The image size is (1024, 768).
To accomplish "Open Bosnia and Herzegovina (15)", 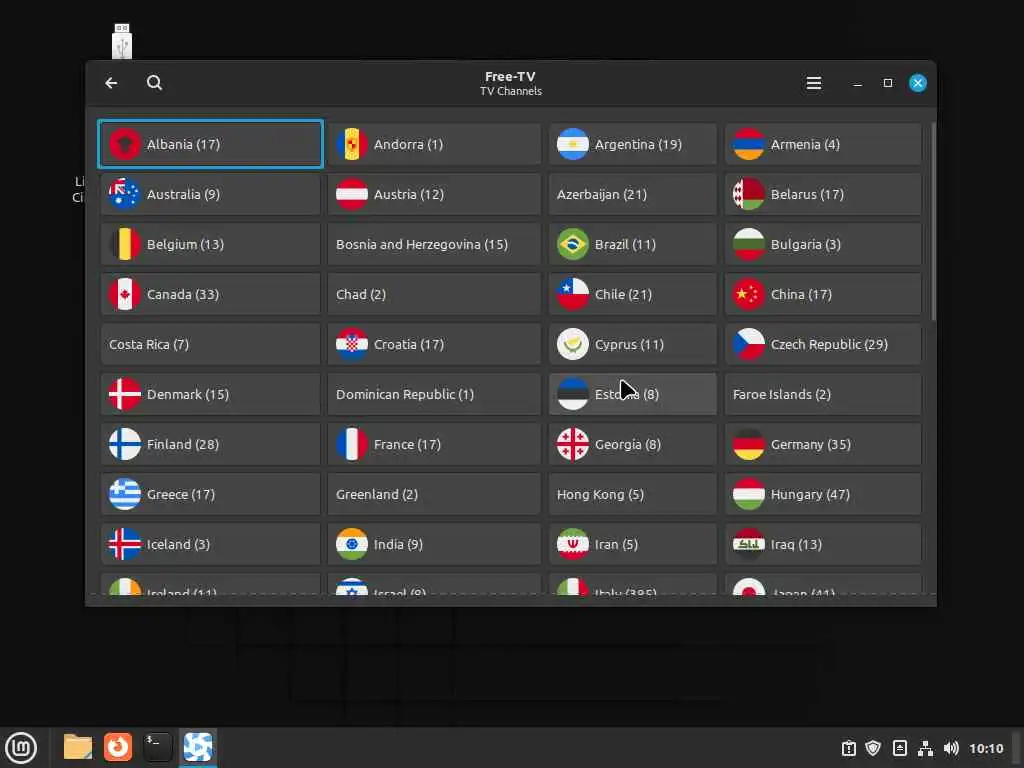I will click(x=434, y=244).
